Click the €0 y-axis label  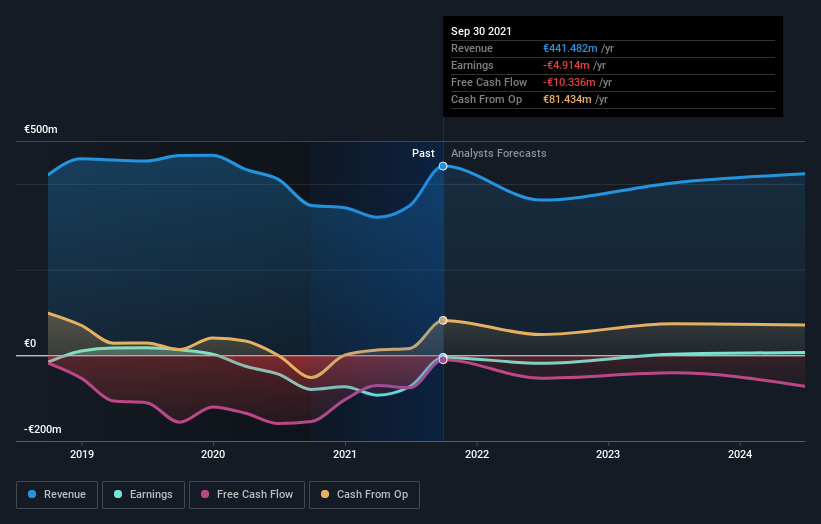[30, 343]
